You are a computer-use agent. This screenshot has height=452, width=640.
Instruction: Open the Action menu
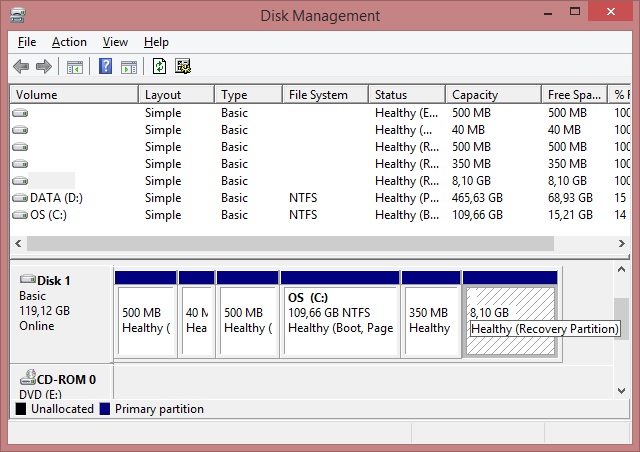pos(69,42)
